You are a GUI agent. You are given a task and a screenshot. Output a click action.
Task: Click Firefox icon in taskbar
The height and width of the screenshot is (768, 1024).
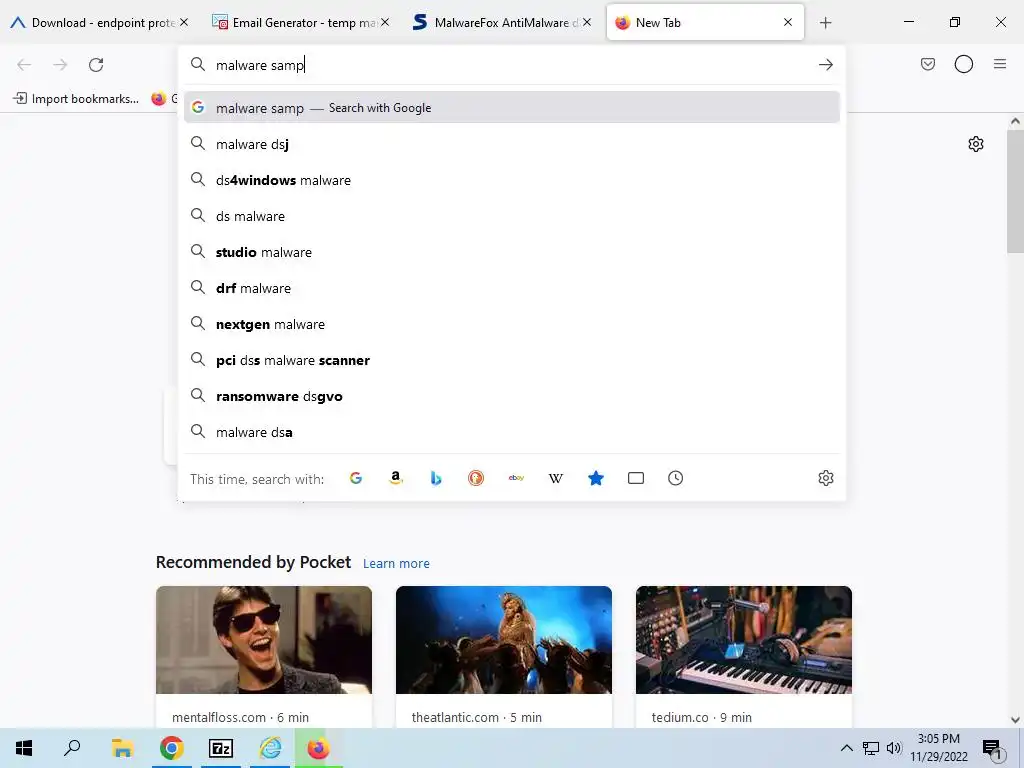click(x=318, y=748)
